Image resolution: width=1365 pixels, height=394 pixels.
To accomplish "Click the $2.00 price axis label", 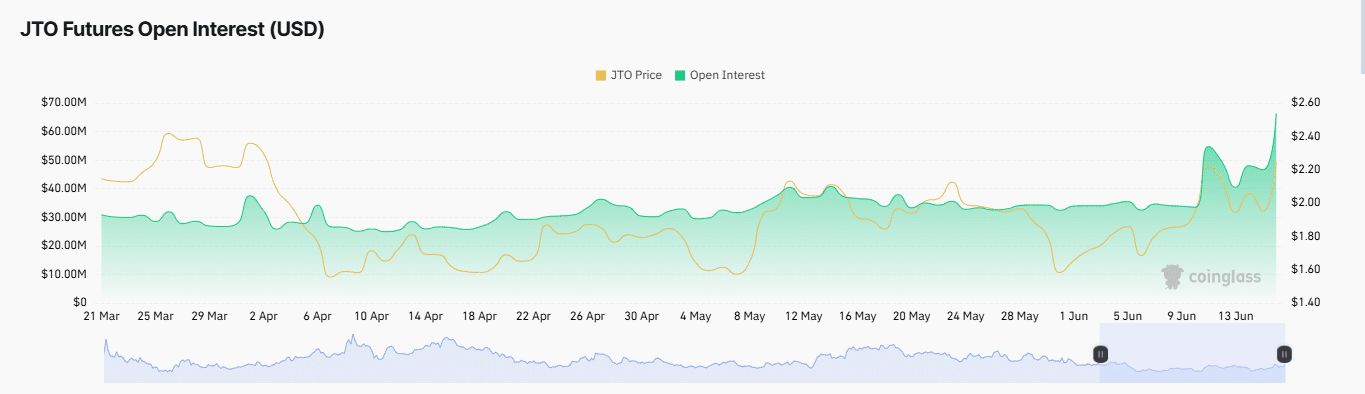I will click(1306, 203).
